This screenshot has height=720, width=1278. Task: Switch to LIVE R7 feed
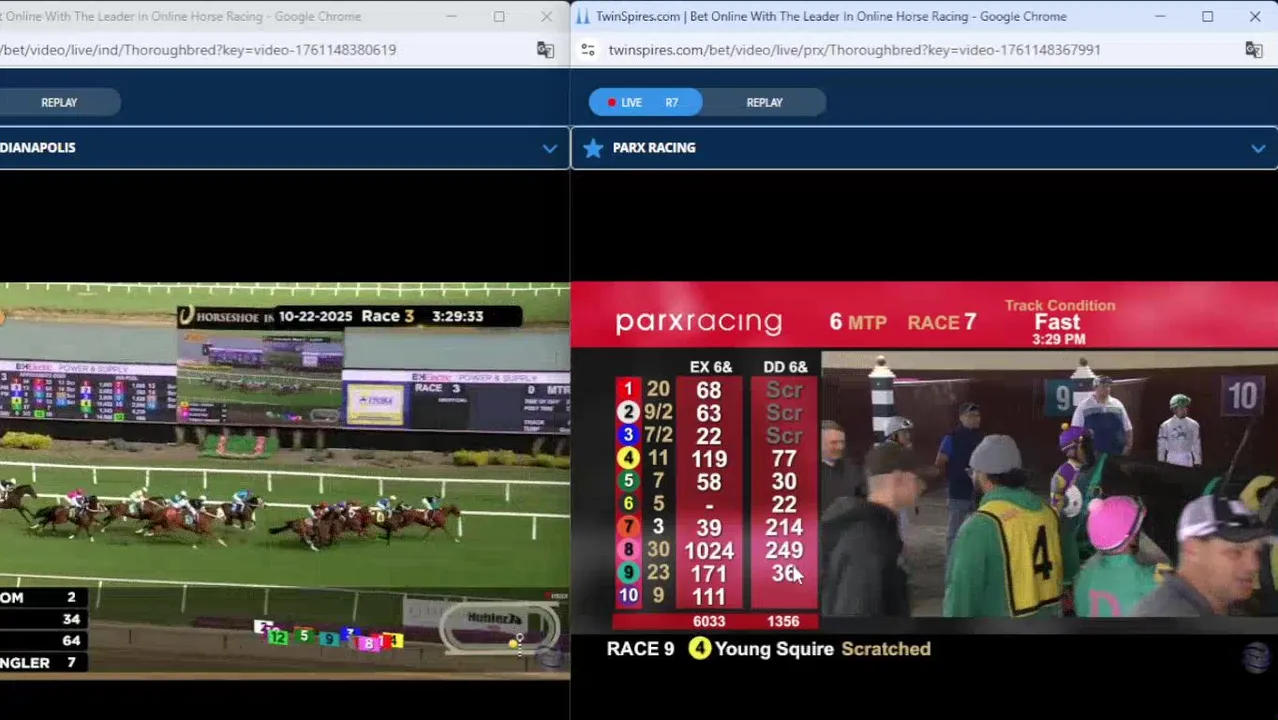click(x=645, y=102)
